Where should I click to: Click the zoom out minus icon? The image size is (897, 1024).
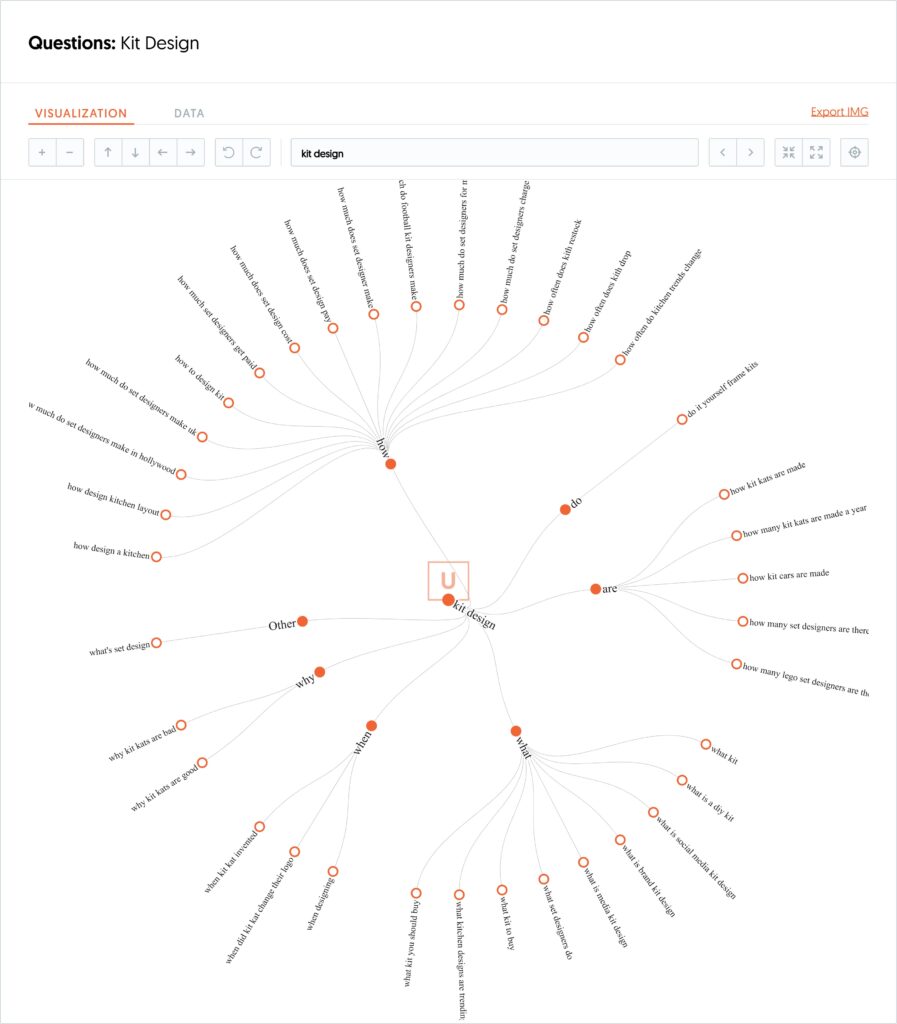69,153
